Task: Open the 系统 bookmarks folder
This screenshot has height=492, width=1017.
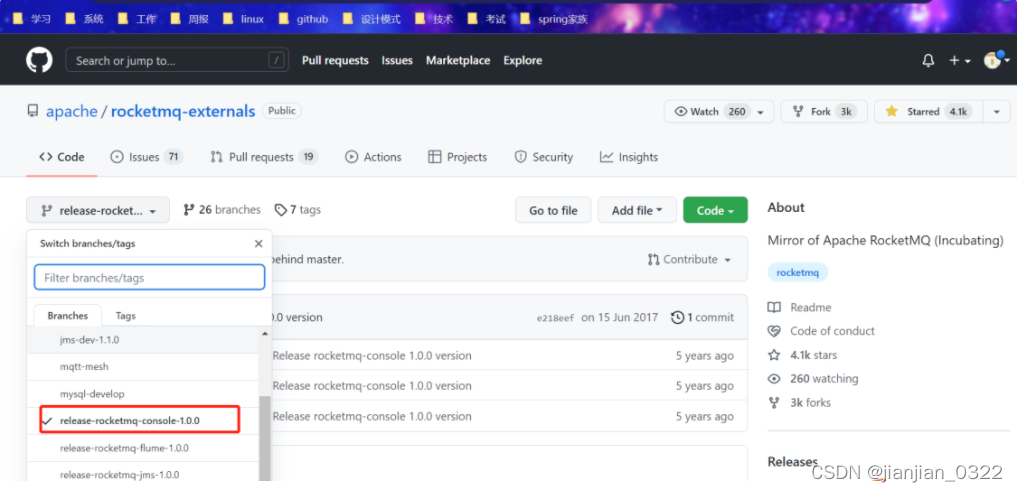Action: click(x=84, y=19)
